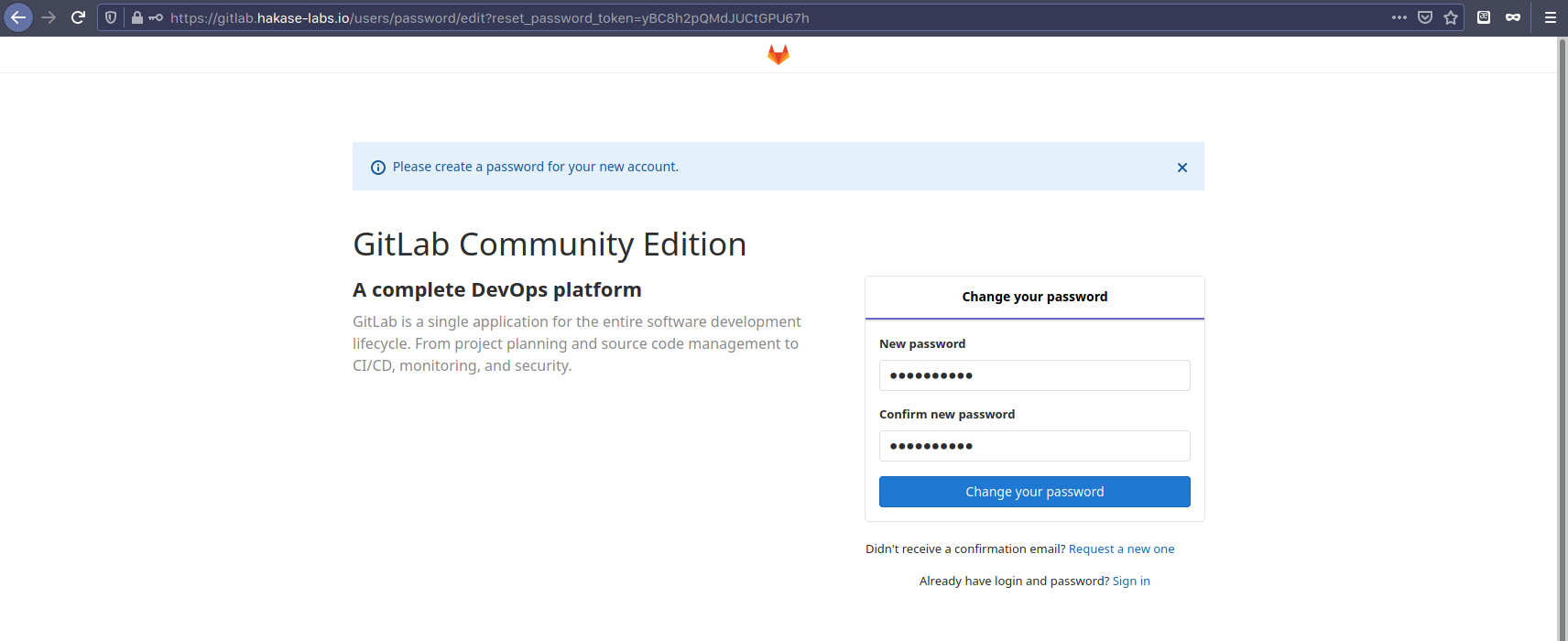This screenshot has height=641, width=1568.
Task: Click the address bar URL
Action: (490, 17)
